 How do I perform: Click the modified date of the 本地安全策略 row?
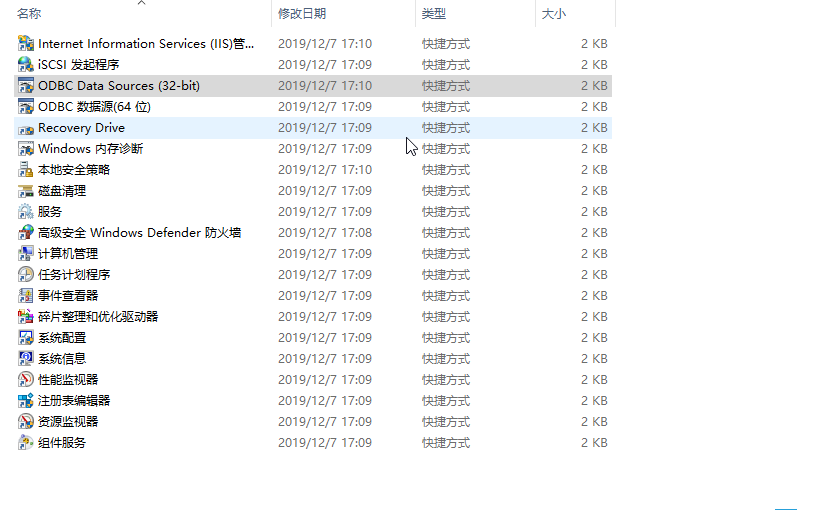[325, 170]
